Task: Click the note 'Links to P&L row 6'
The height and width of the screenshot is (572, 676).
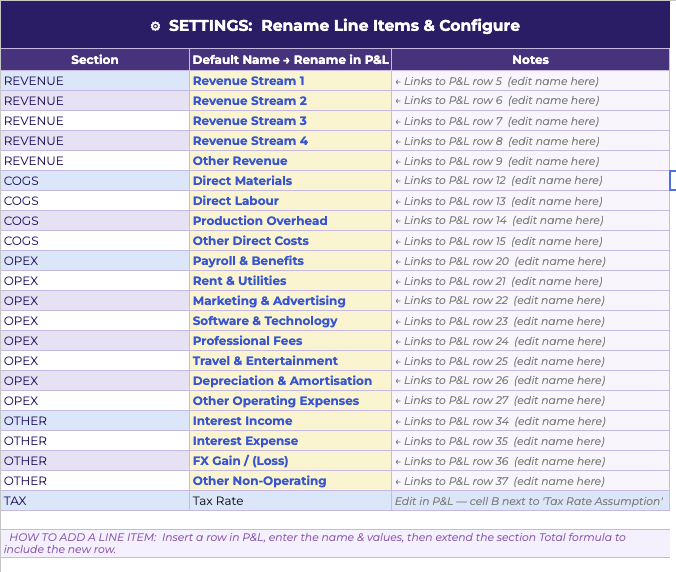Action: point(530,100)
